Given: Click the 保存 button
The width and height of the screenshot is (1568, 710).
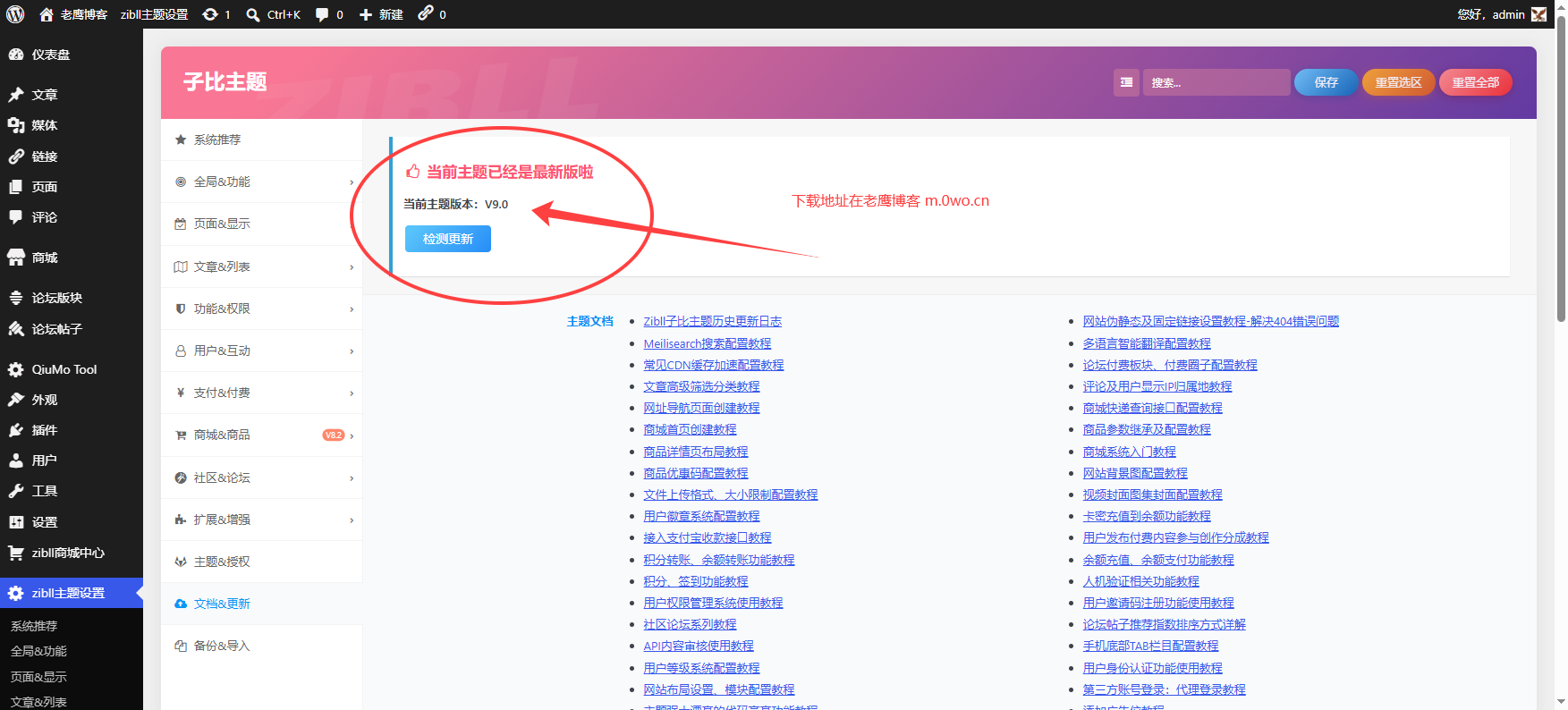Looking at the screenshot, I should 1326,82.
